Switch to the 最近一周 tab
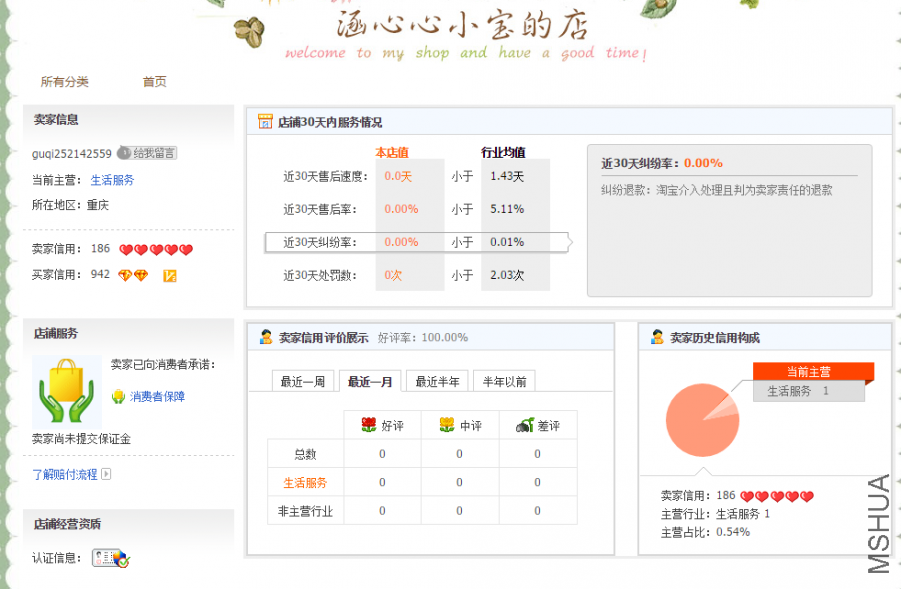This screenshot has height=589, width=901. (303, 381)
